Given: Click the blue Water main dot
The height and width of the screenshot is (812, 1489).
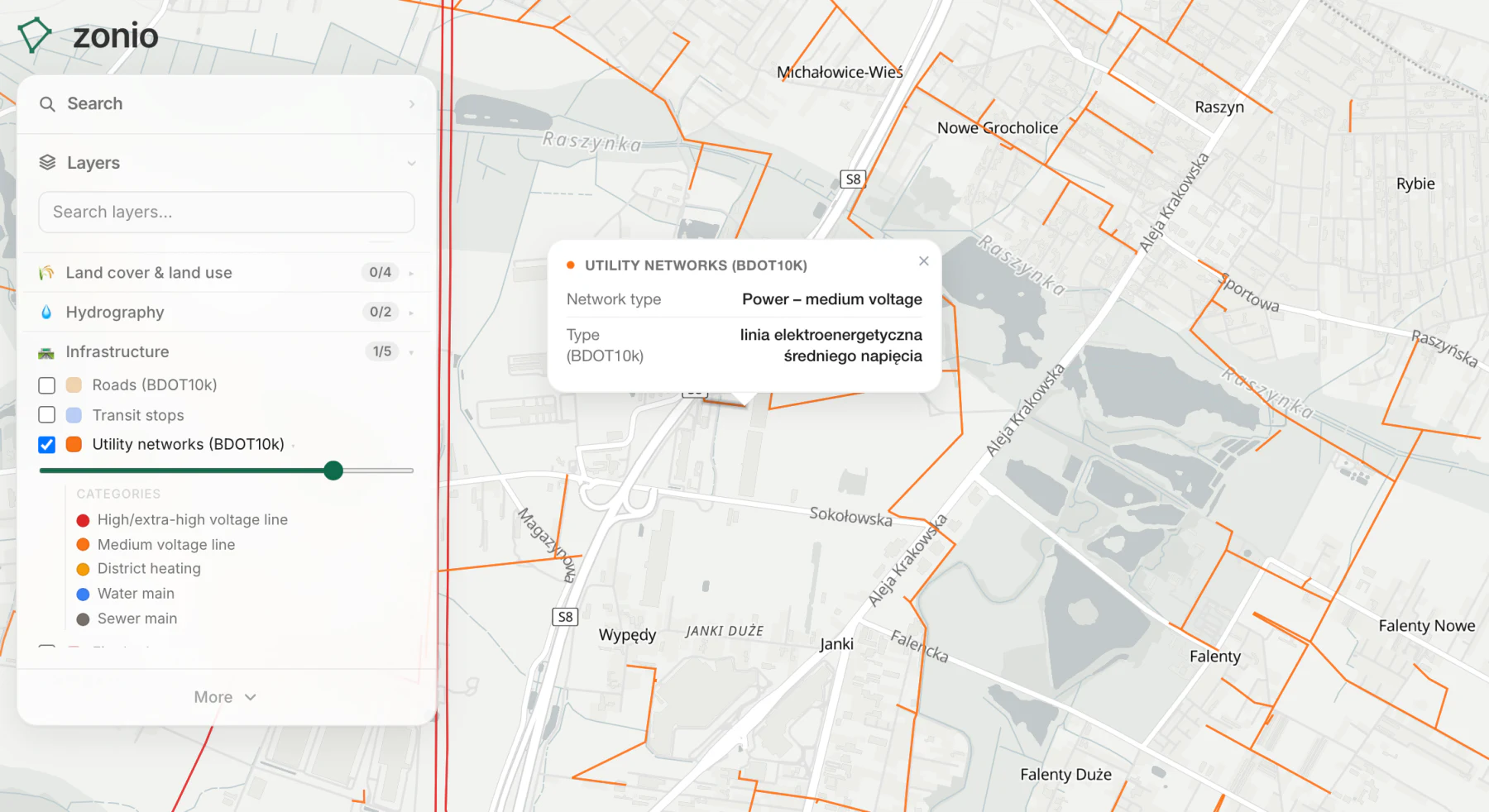Looking at the screenshot, I should coord(83,594).
